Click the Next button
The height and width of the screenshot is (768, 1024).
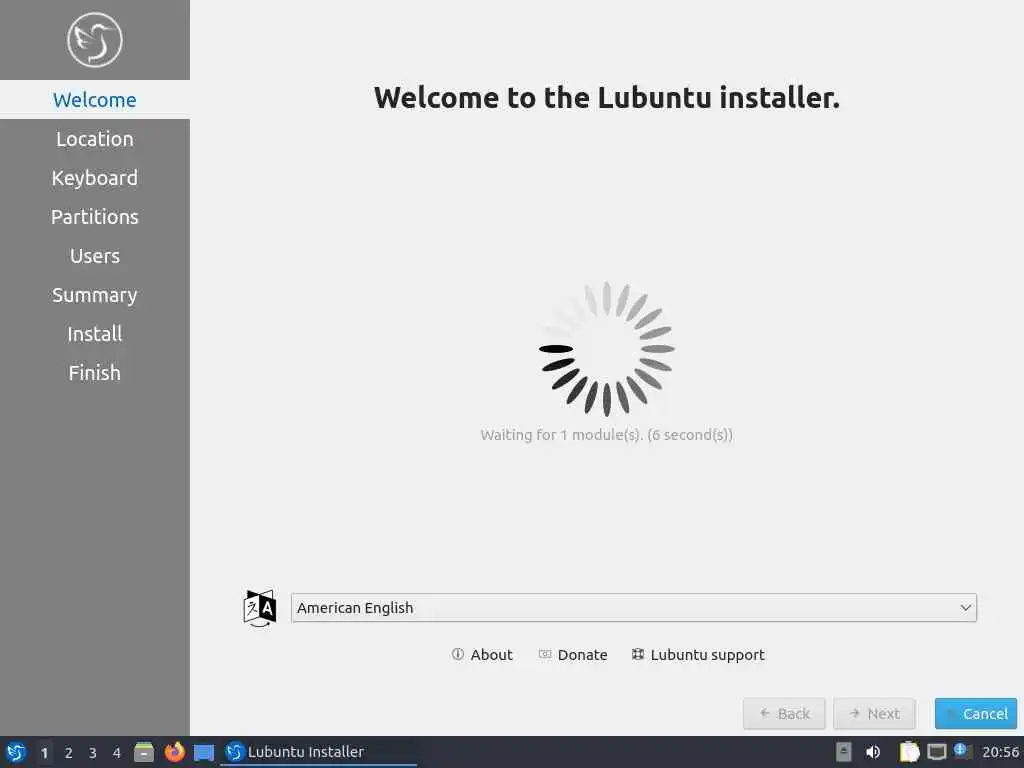[x=874, y=714]
